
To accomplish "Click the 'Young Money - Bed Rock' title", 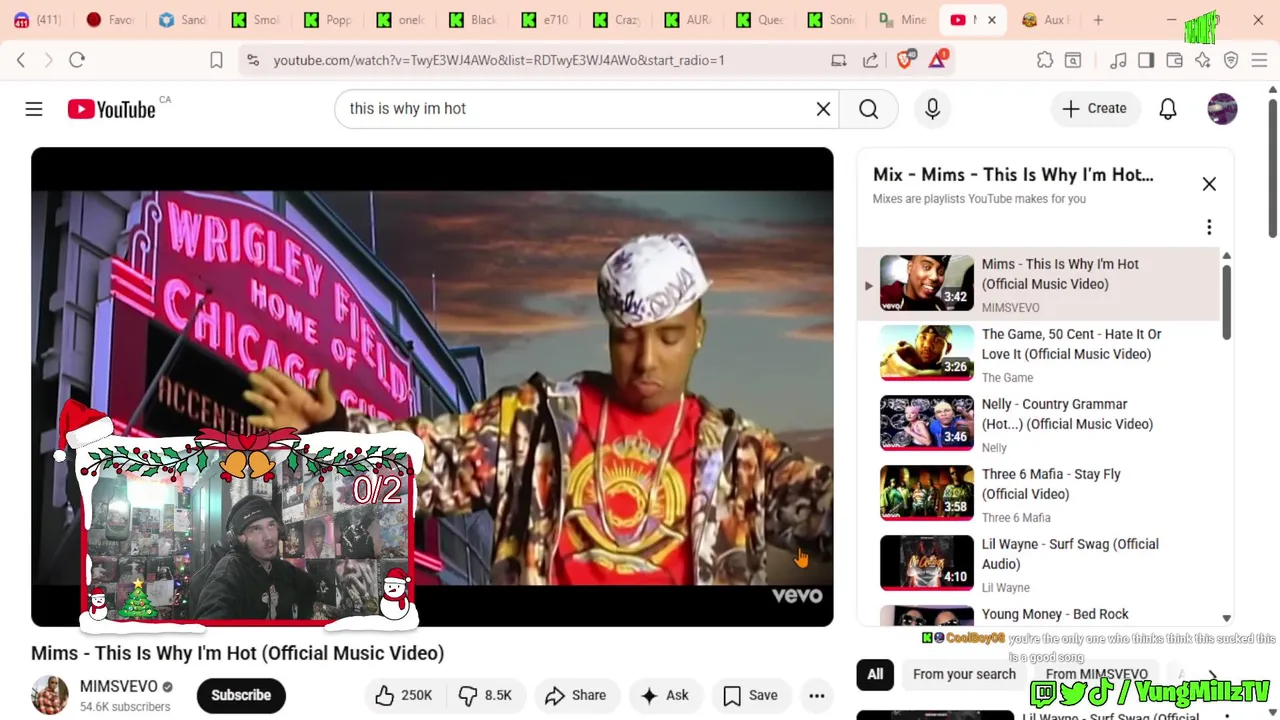I will [x=1055, y=614].
